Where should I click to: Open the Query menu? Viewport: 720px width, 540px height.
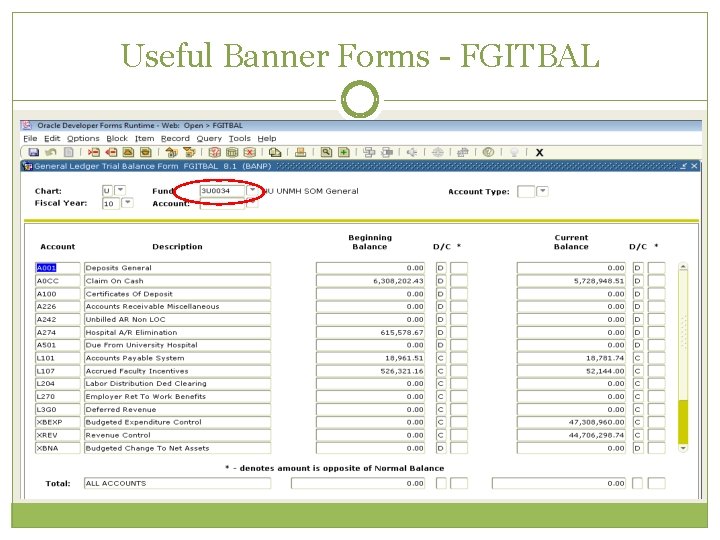[x=209, y=138]
